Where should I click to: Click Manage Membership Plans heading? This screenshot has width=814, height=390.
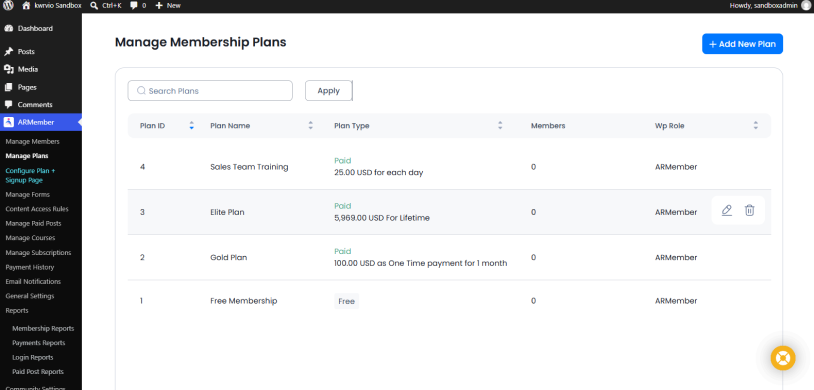coord(200,42)
